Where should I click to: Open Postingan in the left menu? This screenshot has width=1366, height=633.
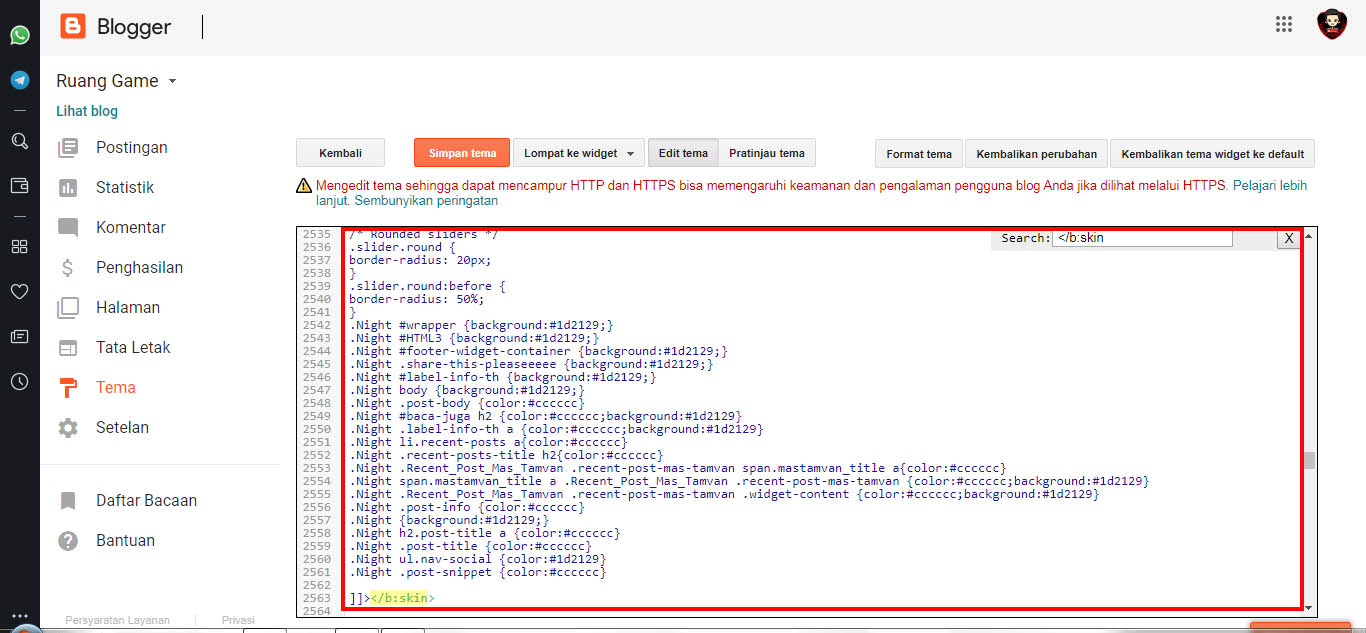coord(131,148)
